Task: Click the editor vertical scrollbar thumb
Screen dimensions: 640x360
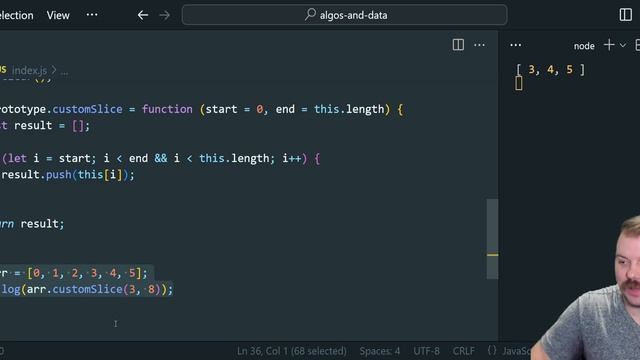Action: tap(492, 238)
